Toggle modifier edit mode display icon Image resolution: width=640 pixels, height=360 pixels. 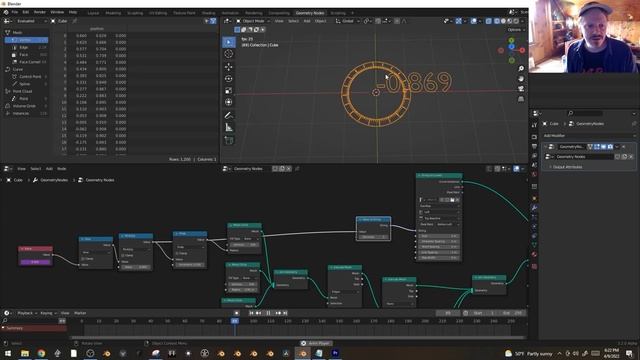597,147
